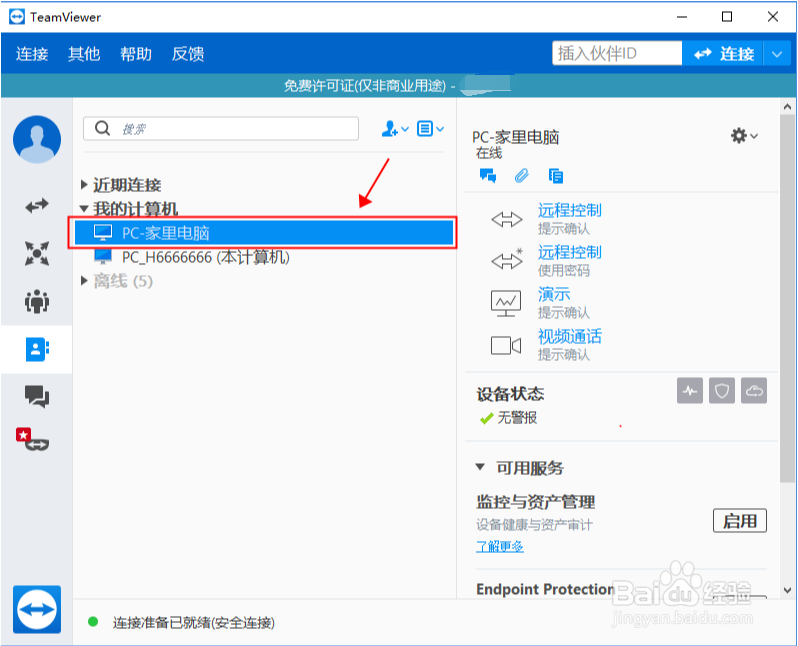
Task: Click the scrollbar up arrow
Action: (787, 107)
